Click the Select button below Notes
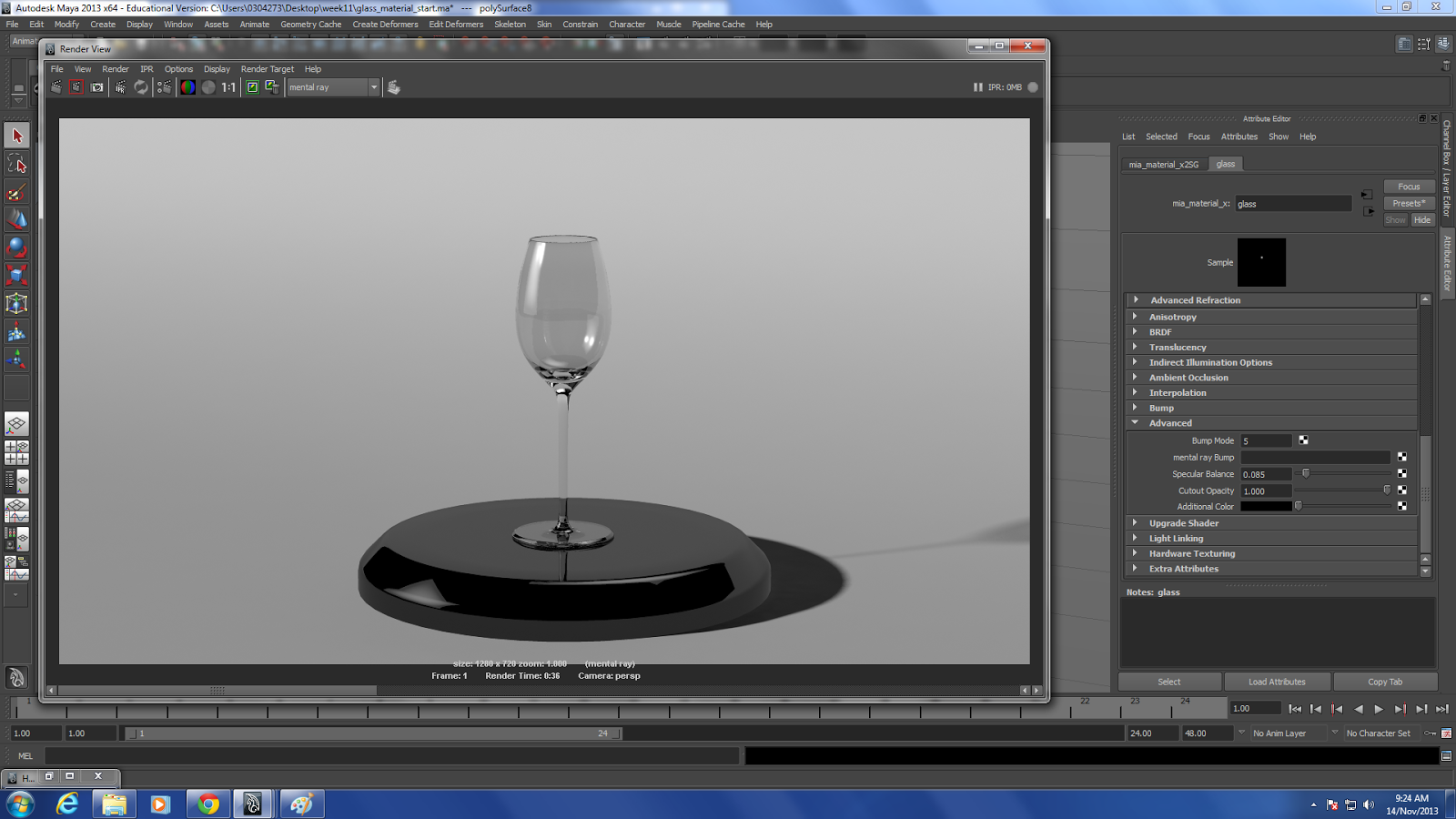1456x819 pixels. tap(1169, 682)
